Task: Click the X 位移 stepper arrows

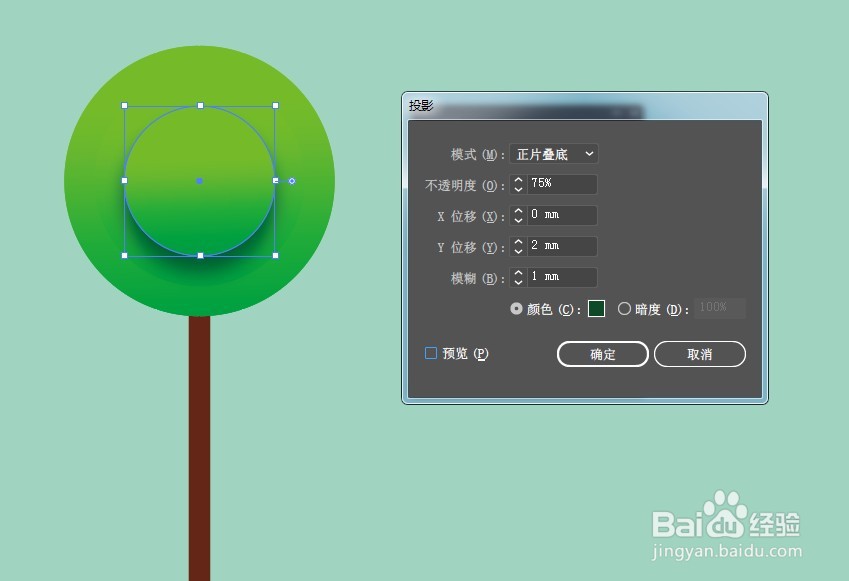Action: pyautogui.click(x=518, y=215)
